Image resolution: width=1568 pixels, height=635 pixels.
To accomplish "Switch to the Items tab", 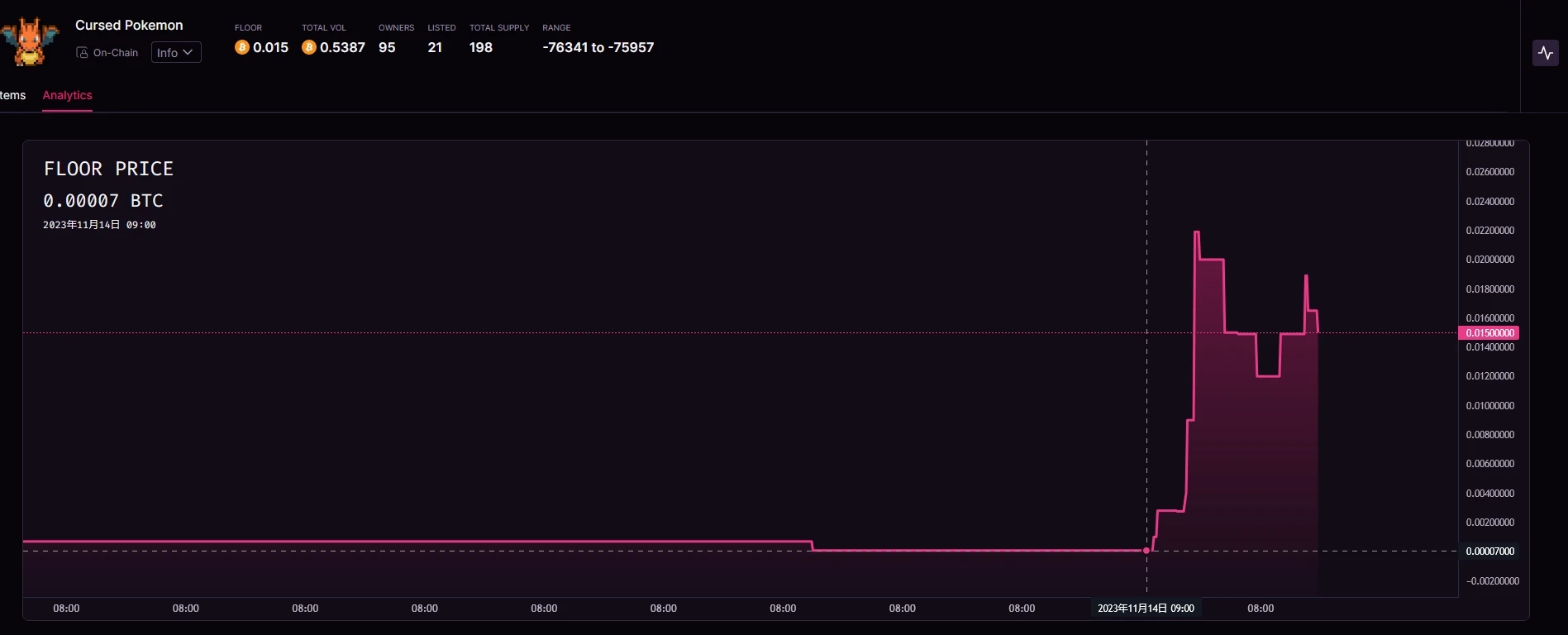I will pos(12,96).
